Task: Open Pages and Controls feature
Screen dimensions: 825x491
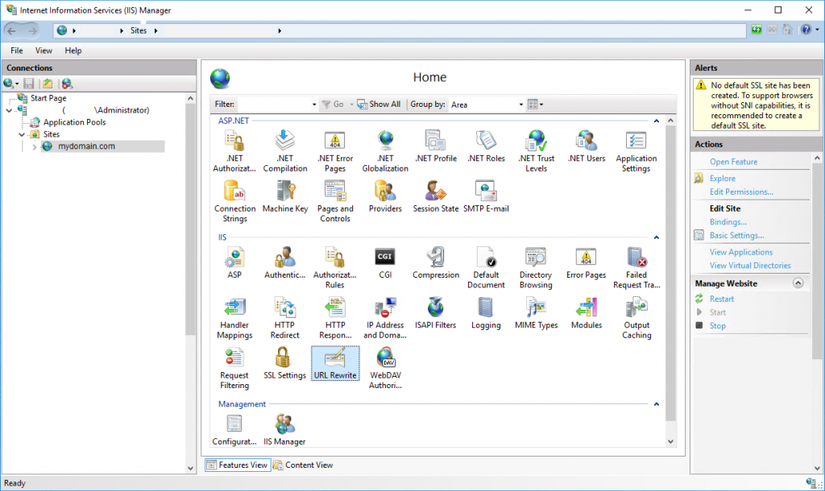Action: 335,202
